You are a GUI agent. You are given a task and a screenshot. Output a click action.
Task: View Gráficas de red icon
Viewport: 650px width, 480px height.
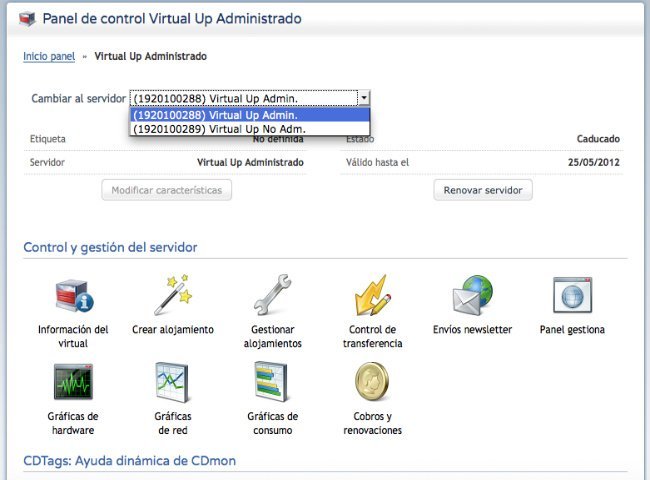coord(172,382)
